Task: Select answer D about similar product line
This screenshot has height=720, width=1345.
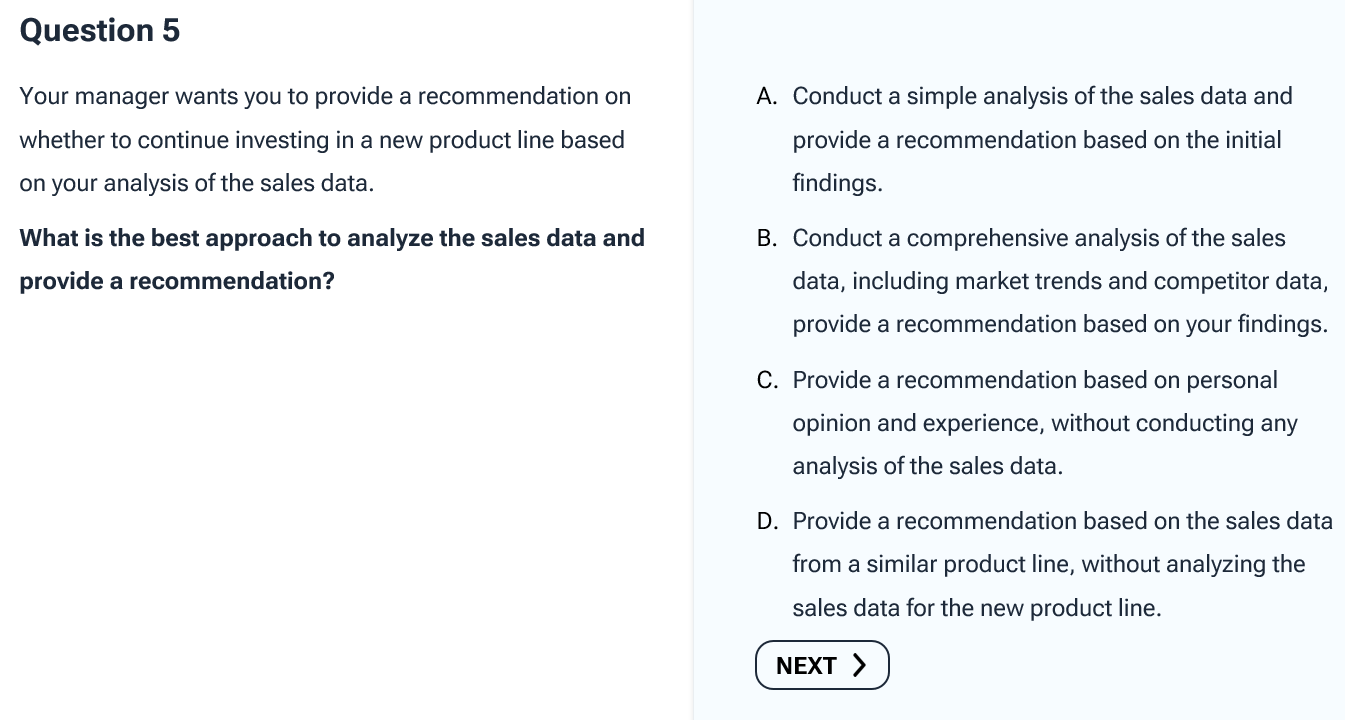Action: pos(1045,564)
